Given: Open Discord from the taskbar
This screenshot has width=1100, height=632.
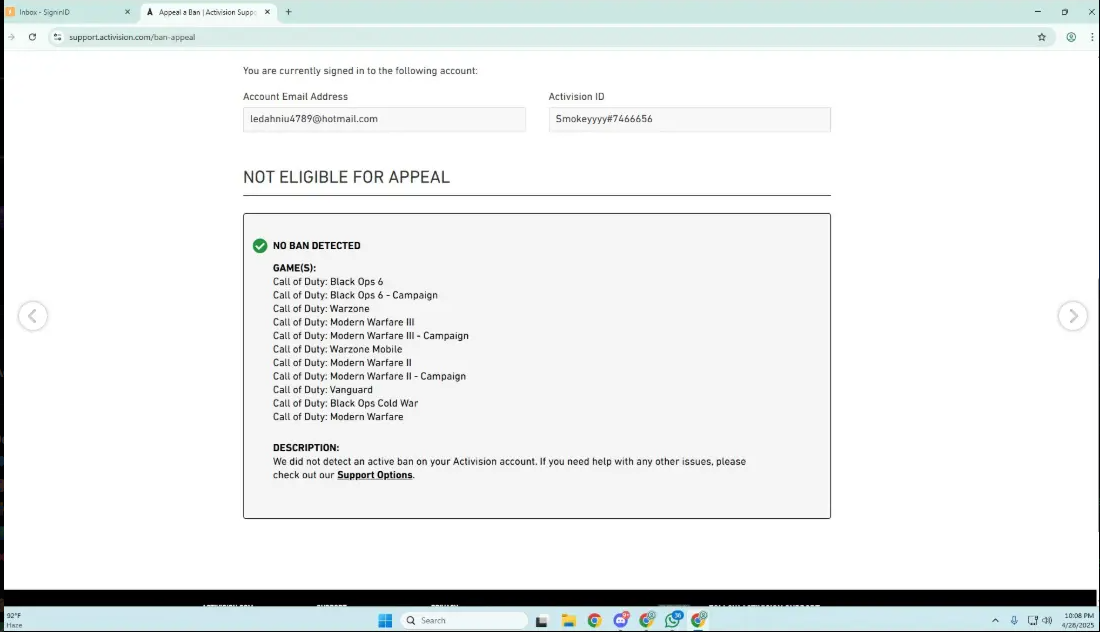Looking at the screenshot, I should (x=621, y=620).
